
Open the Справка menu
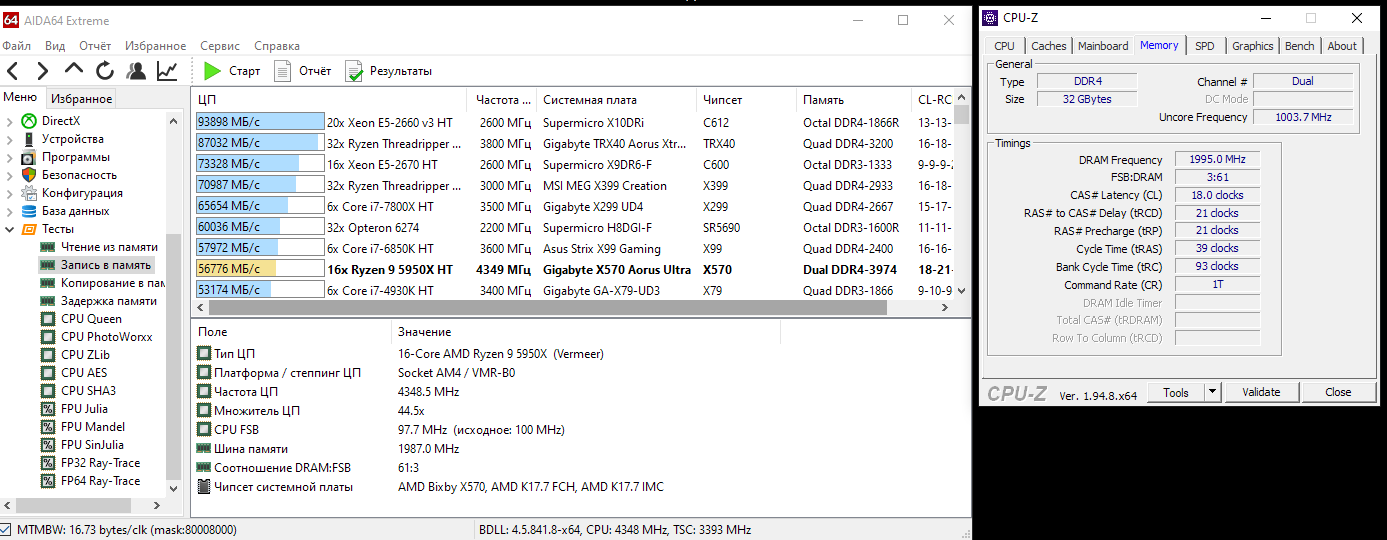pyautogui.click(x=277, y=46)
